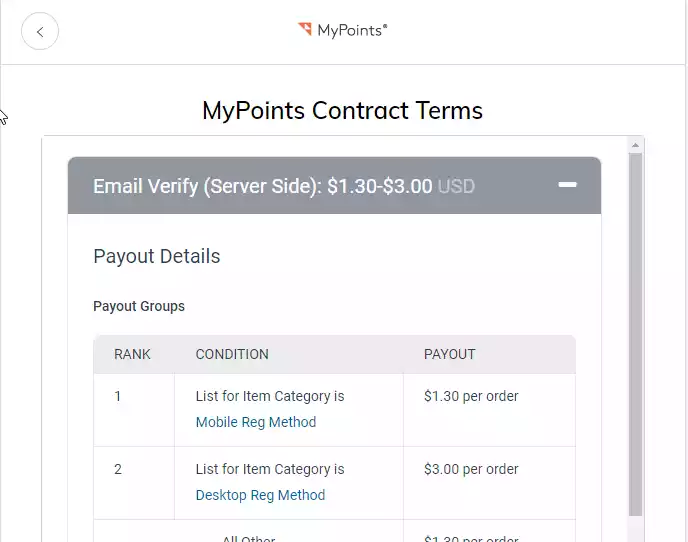Select rank 1 row number
Screen dimensions: 688x542
click(118, 396)
